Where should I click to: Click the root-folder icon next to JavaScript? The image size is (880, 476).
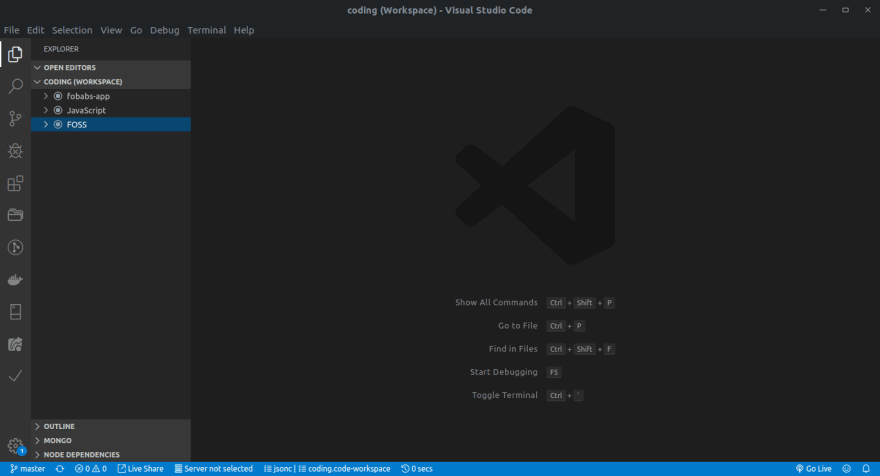tap(58, 110)
